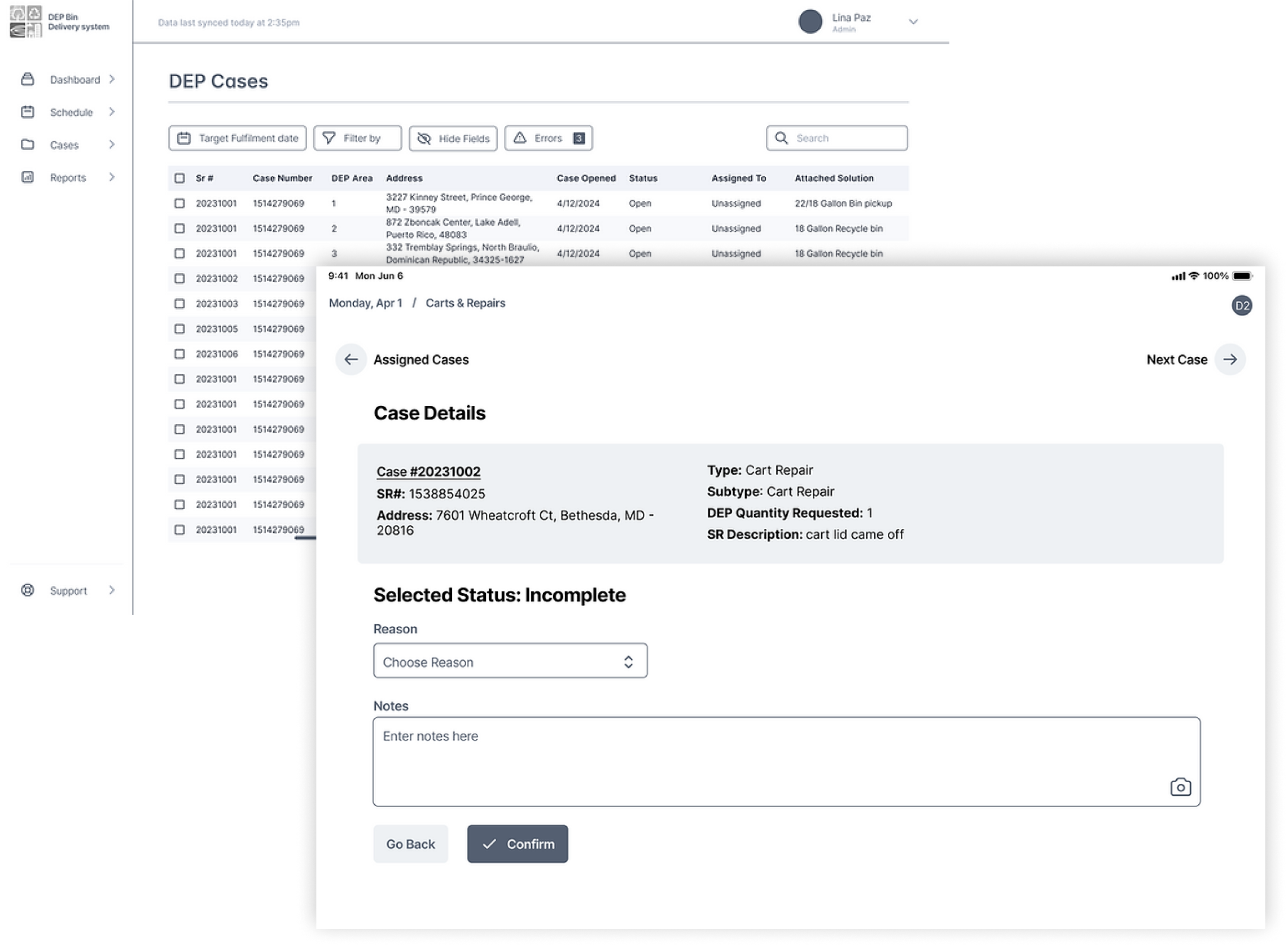
Task: Open the DEP Bin Delivery system logo
Action: pyautogui.click(x=27, y=22)
